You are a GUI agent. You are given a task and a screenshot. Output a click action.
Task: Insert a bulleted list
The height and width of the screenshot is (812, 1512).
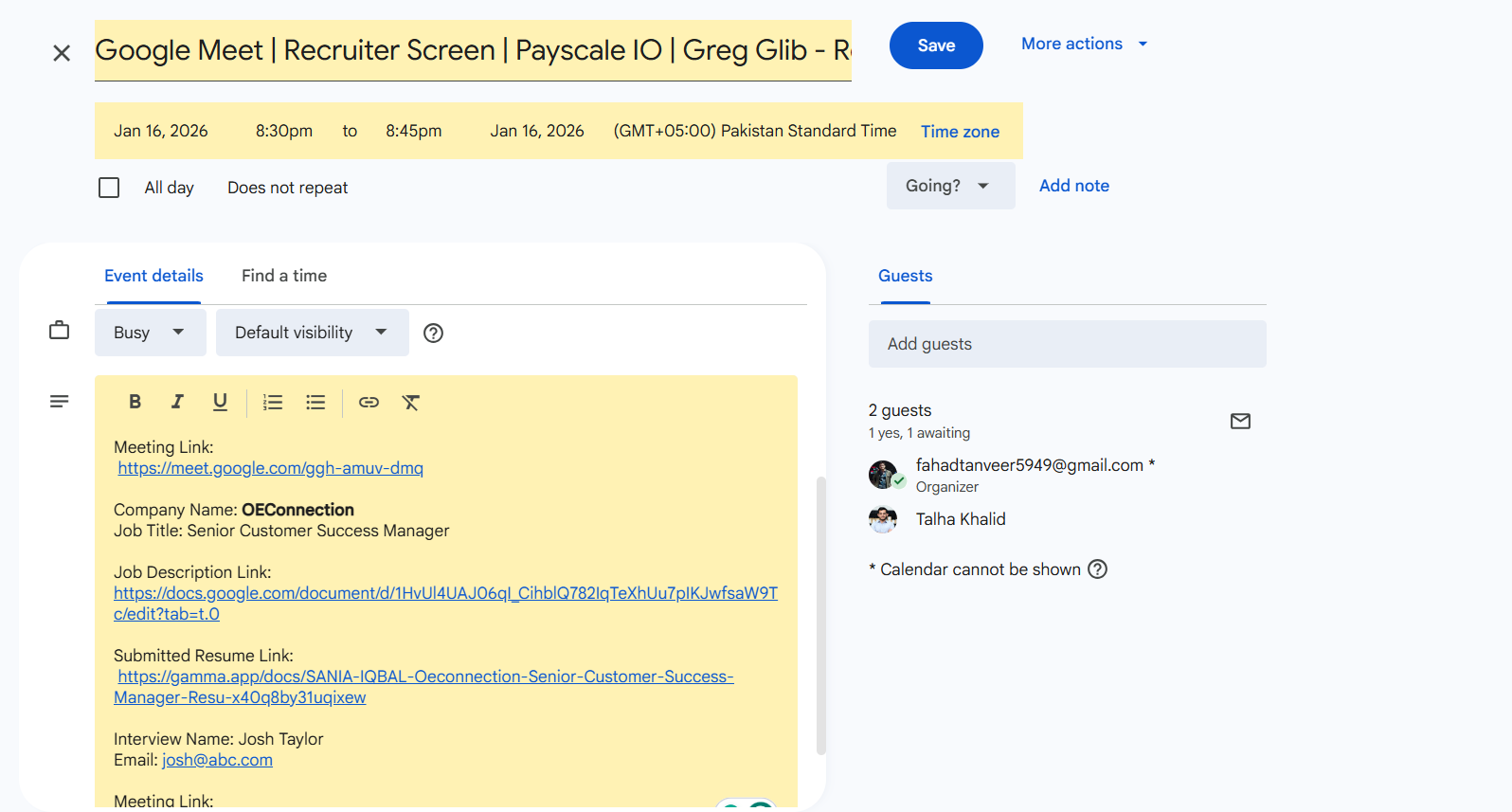[315, 402]
